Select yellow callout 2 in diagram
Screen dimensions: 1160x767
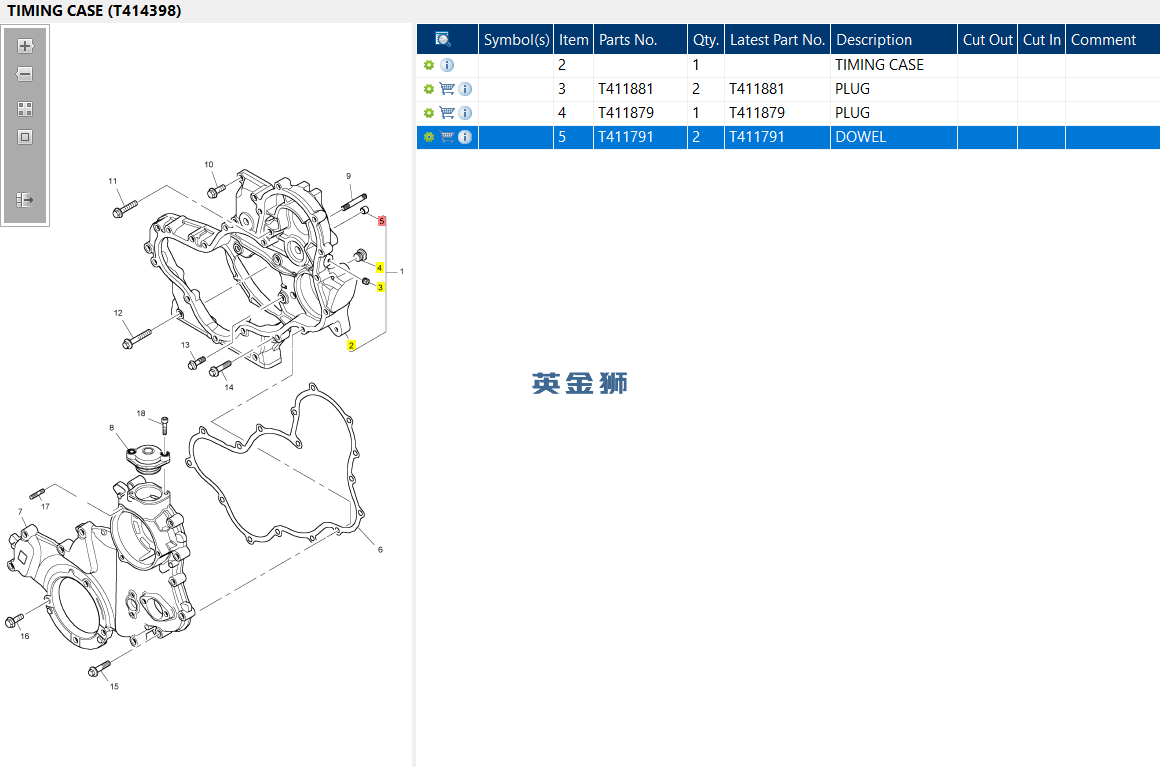point(351,345)
